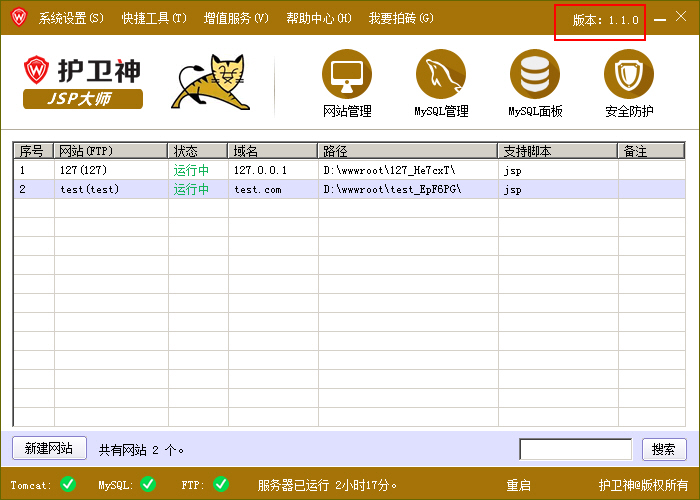Viewport: 700px width, 500px height.
Task: Sort by the 状态 column header
Action: 198,151
